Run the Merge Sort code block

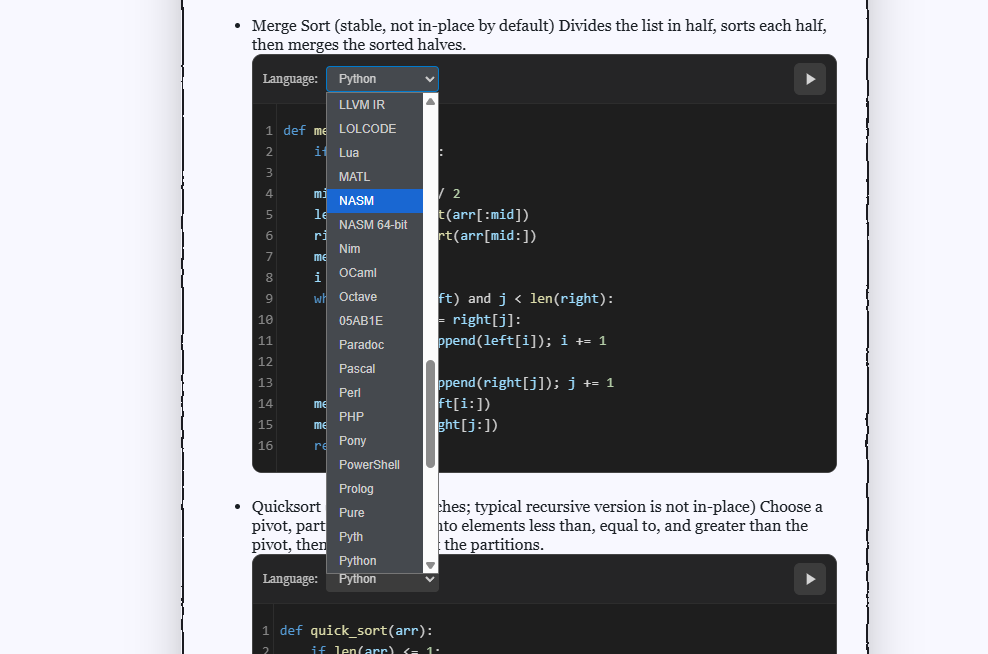pyautogui.click(x=810, y=79)
